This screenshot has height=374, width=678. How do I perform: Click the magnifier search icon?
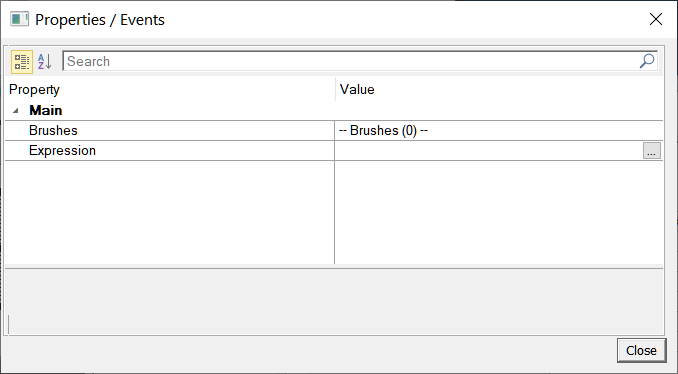[x=647, y=61]
